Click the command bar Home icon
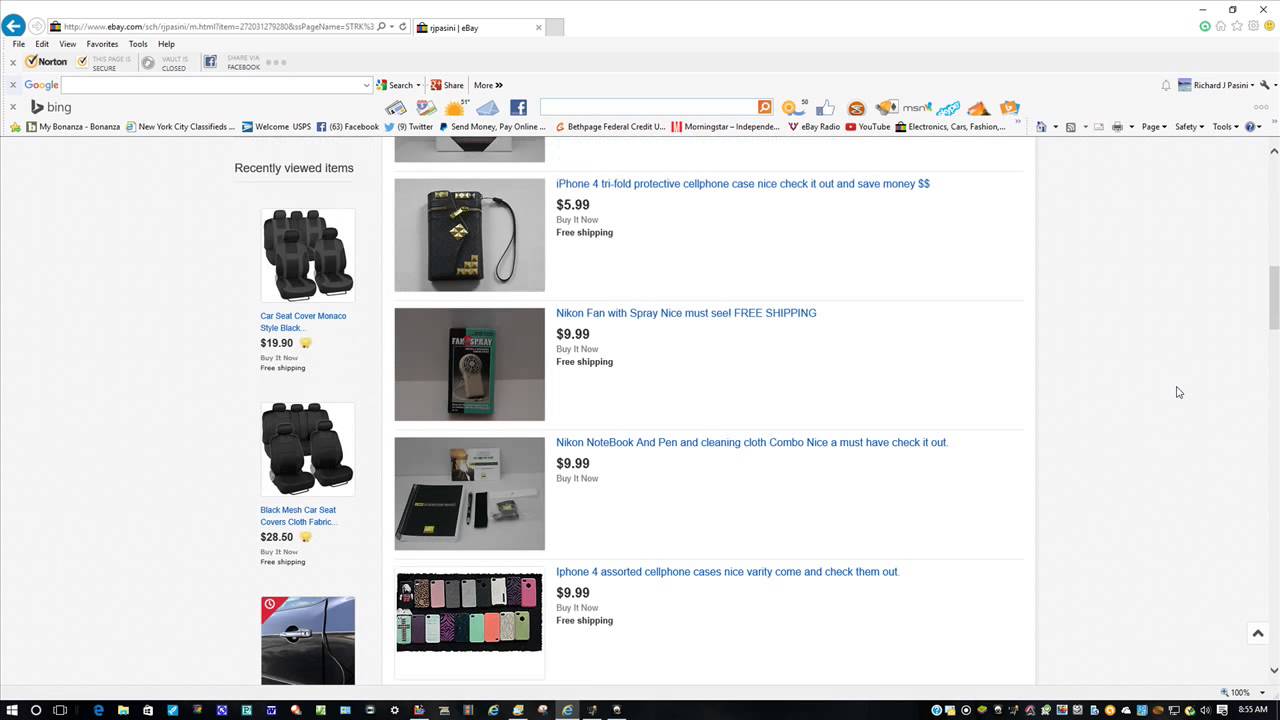 tap(1041, 127)
